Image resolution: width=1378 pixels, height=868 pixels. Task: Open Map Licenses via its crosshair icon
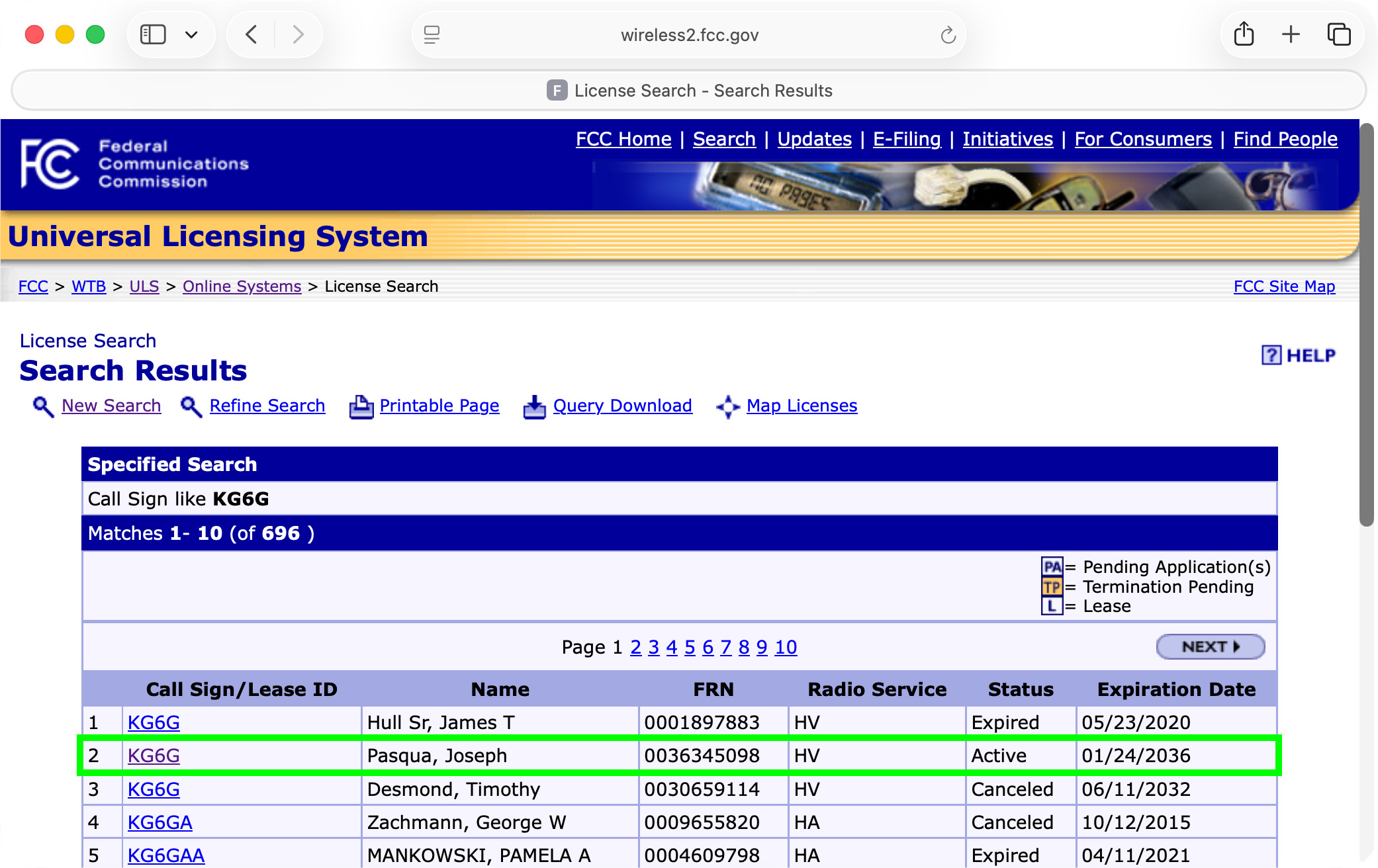728,406
